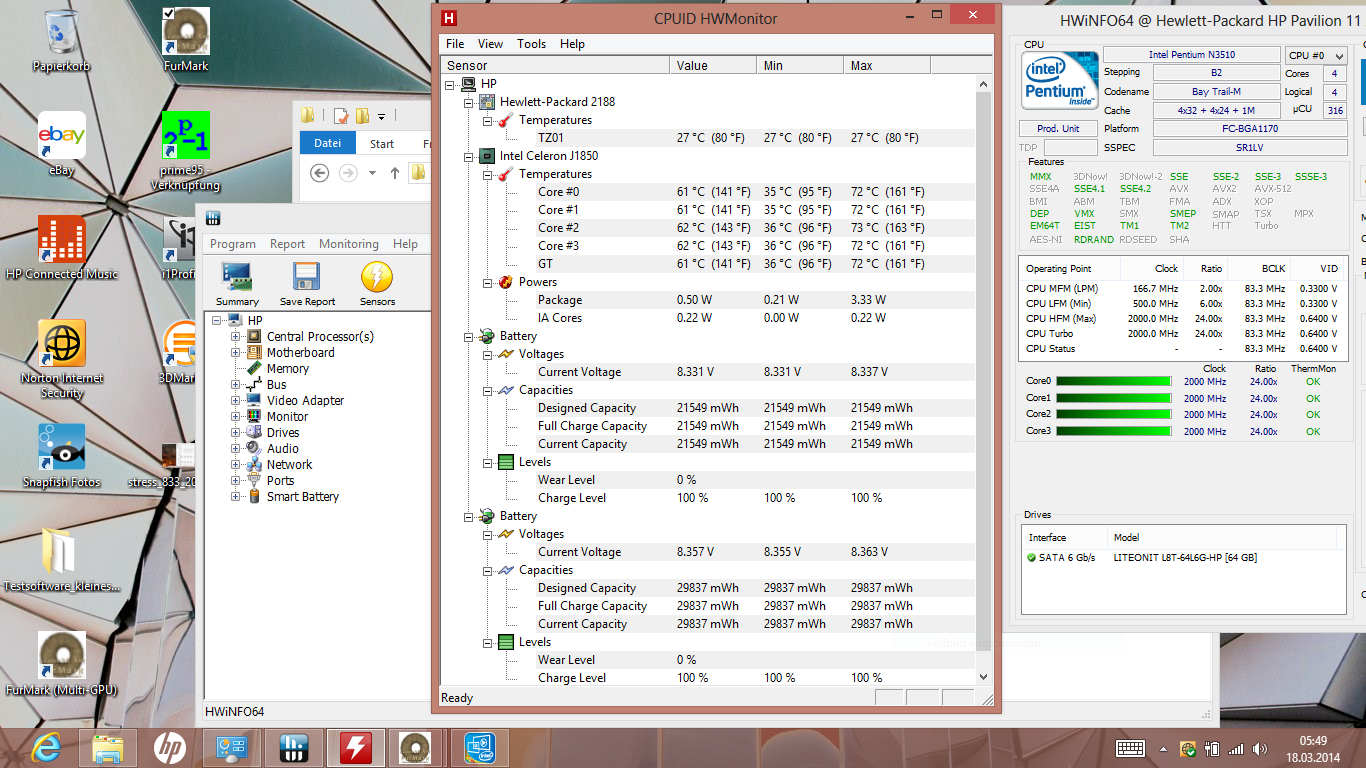Image resolution: width=1366 pixels, height=768 pixels.
Task: Click the Core3 green usage bar
Action: pyautogui.click(x=1113, y=432)
